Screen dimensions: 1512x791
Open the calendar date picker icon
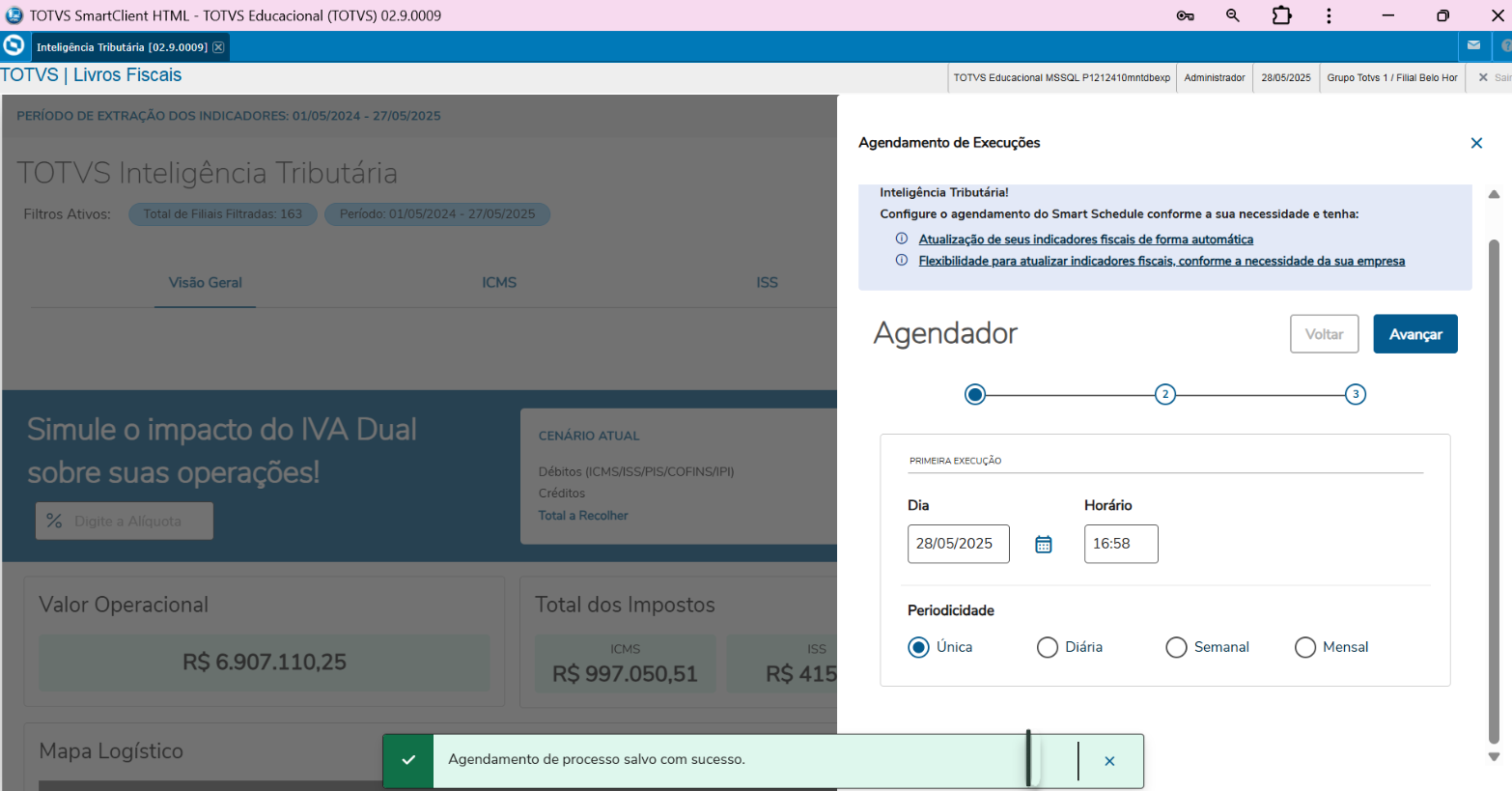[1044, 545]
